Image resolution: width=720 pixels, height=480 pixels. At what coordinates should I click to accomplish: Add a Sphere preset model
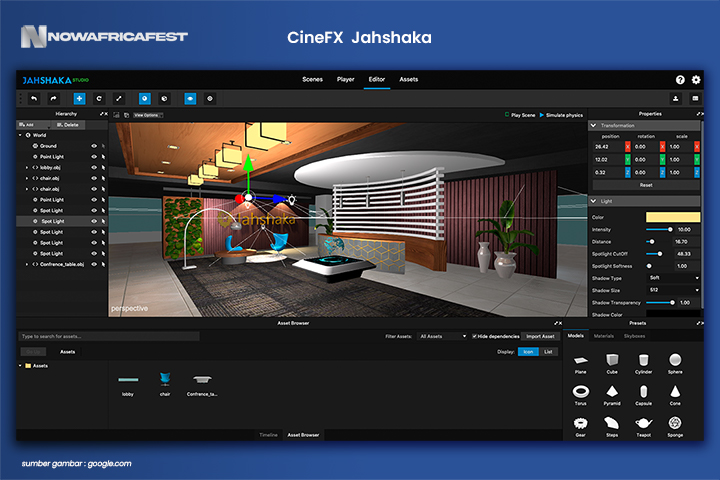click(x=675, y=363)
